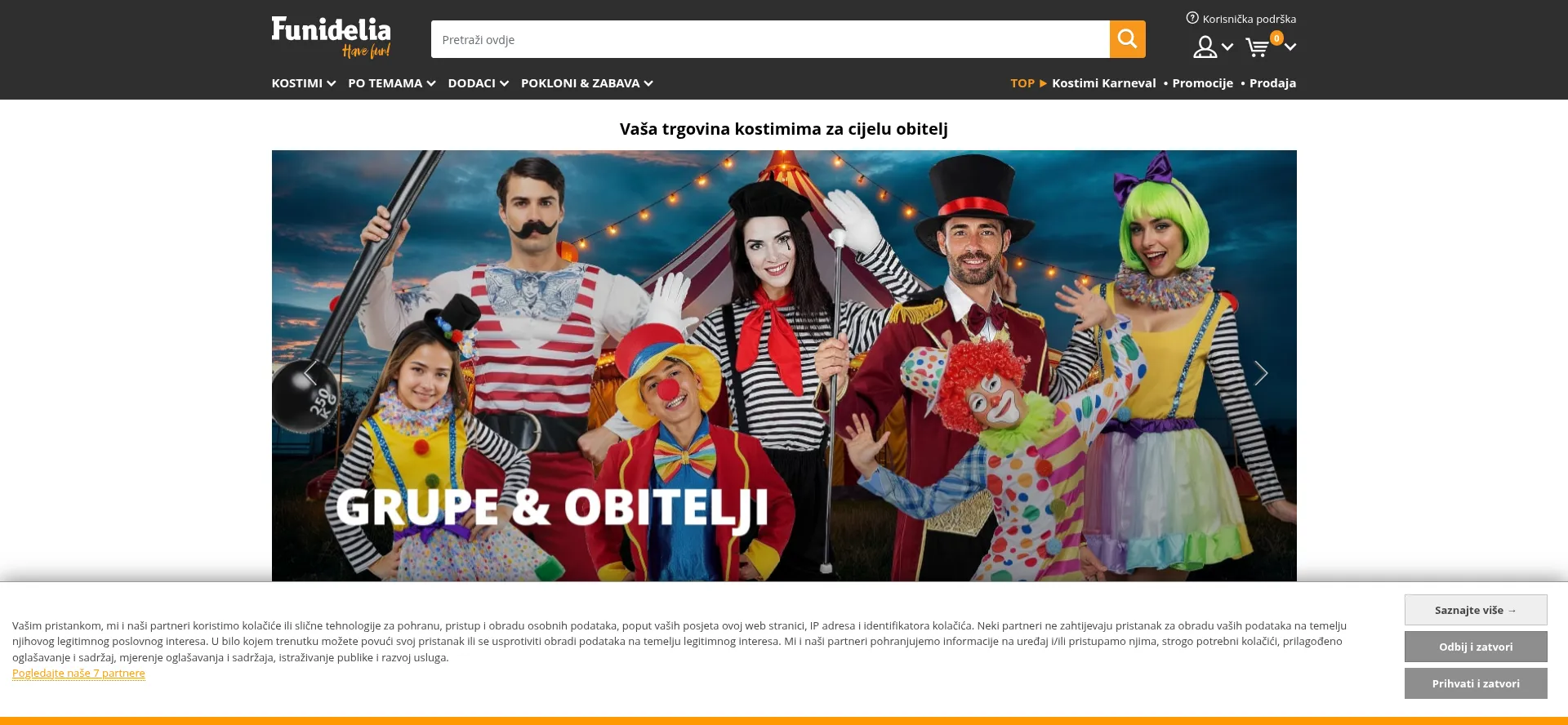Click the Saznajte više button
The height and width of the screenshot is (725, 1568).
tap(1475, 610)
